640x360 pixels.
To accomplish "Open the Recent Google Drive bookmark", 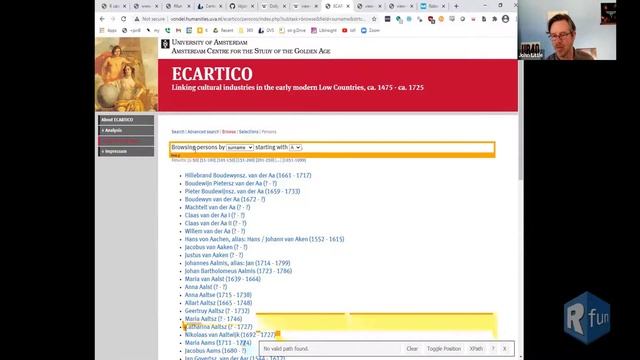I will click(223, 30).
